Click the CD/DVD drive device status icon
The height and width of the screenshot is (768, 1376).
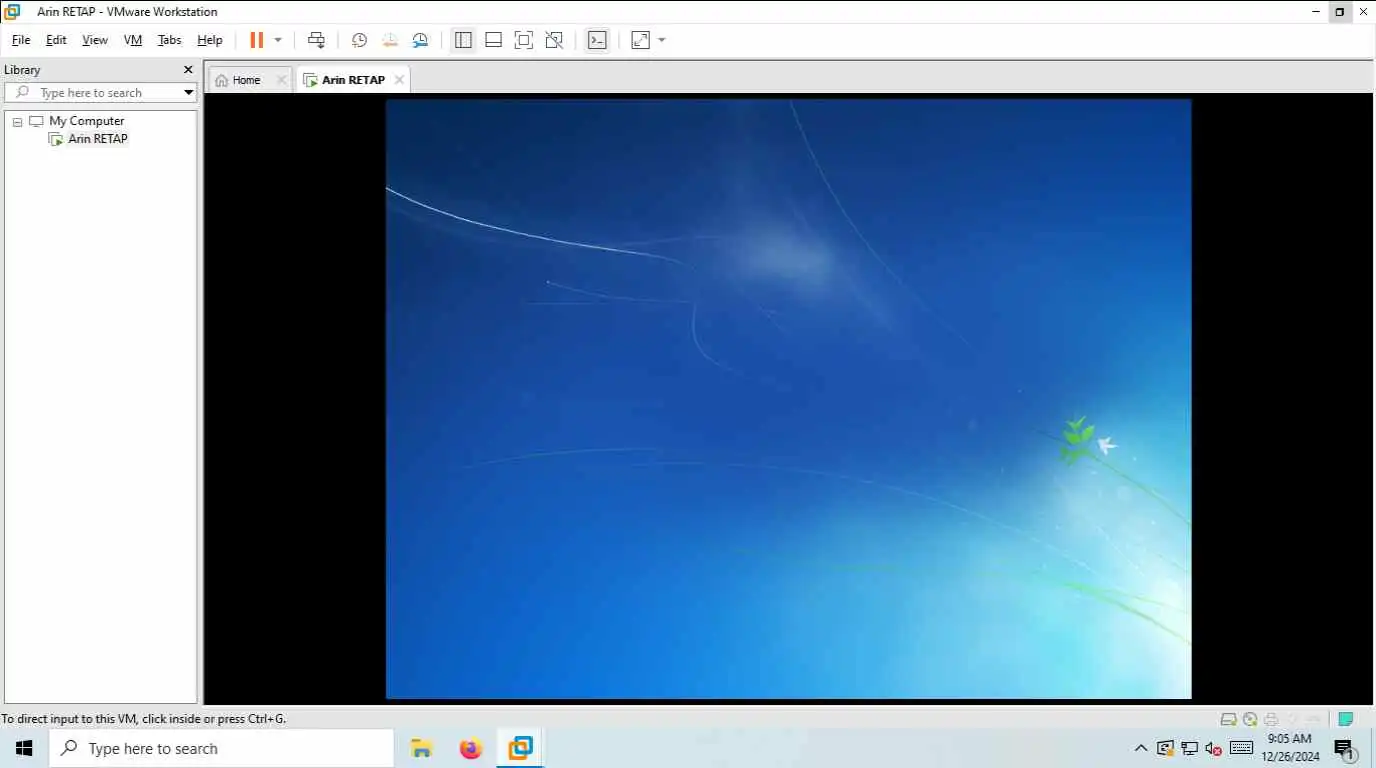[1250, 719]
